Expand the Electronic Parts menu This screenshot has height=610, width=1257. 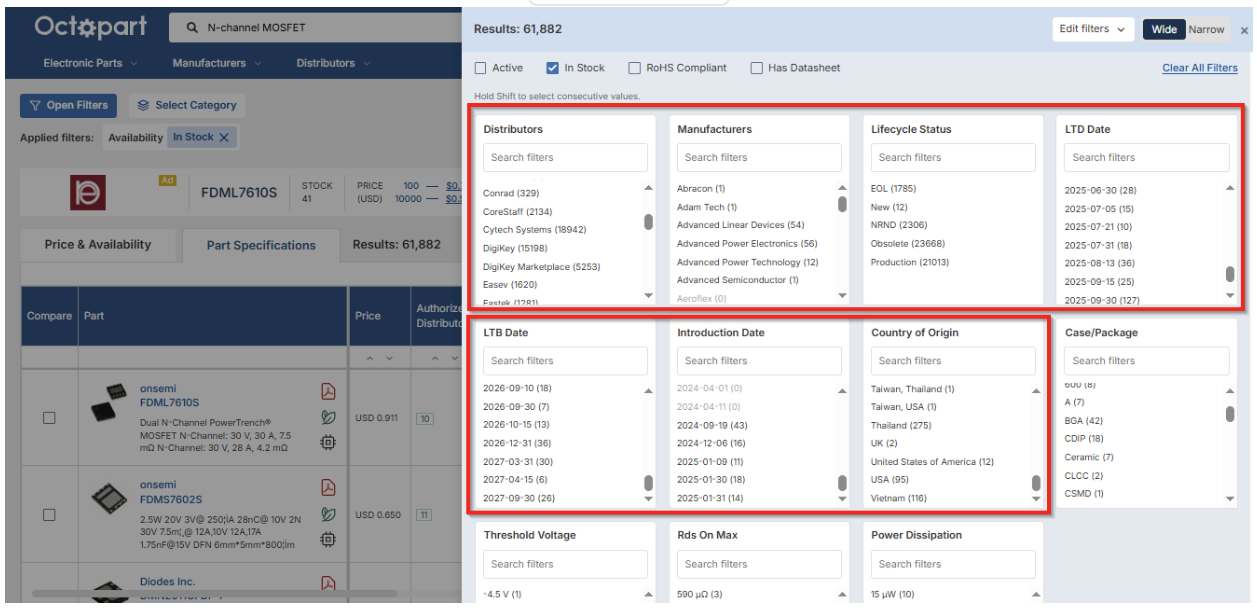point(91,63)
